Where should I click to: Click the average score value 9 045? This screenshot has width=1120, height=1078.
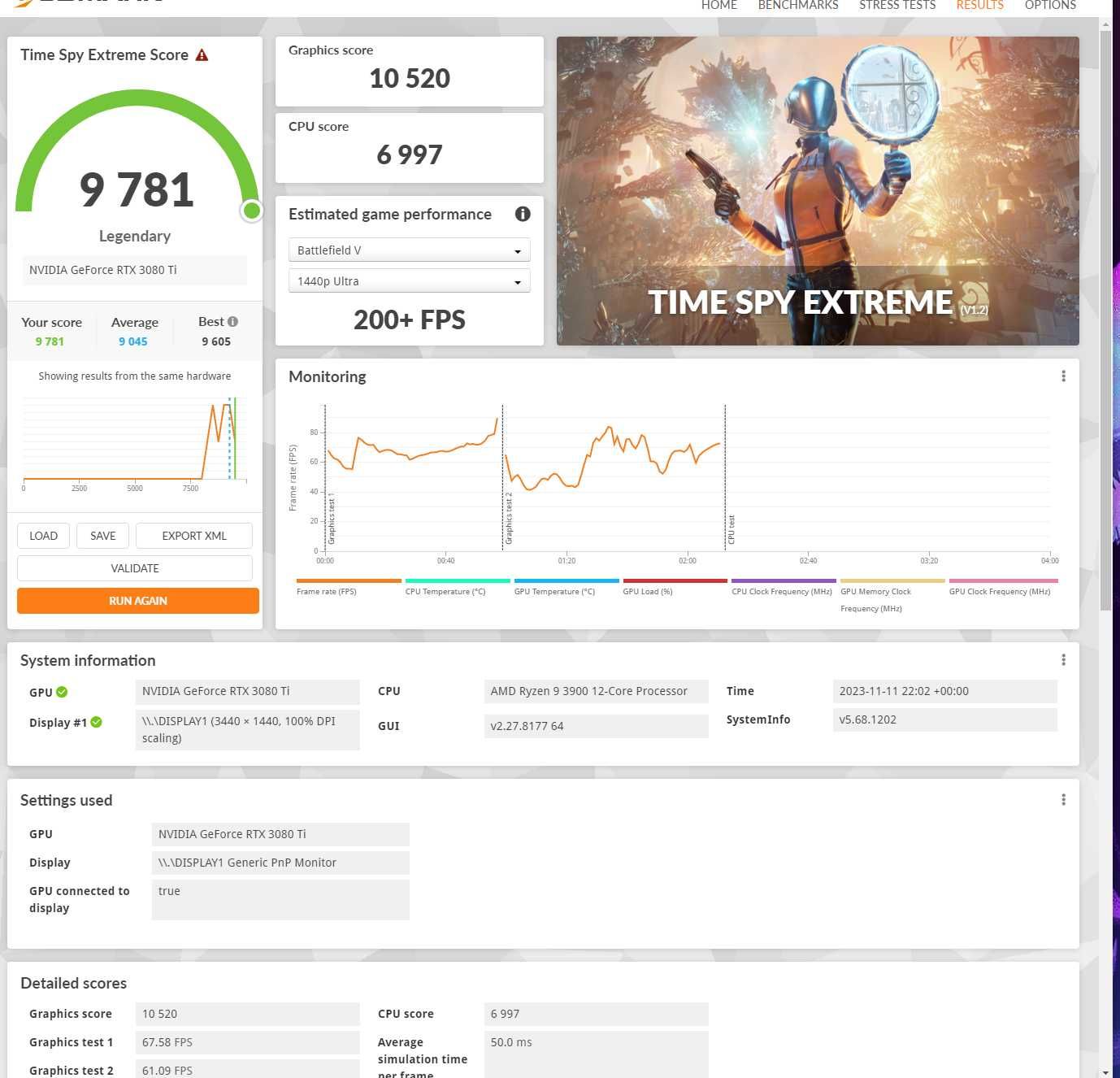(133, 341)
